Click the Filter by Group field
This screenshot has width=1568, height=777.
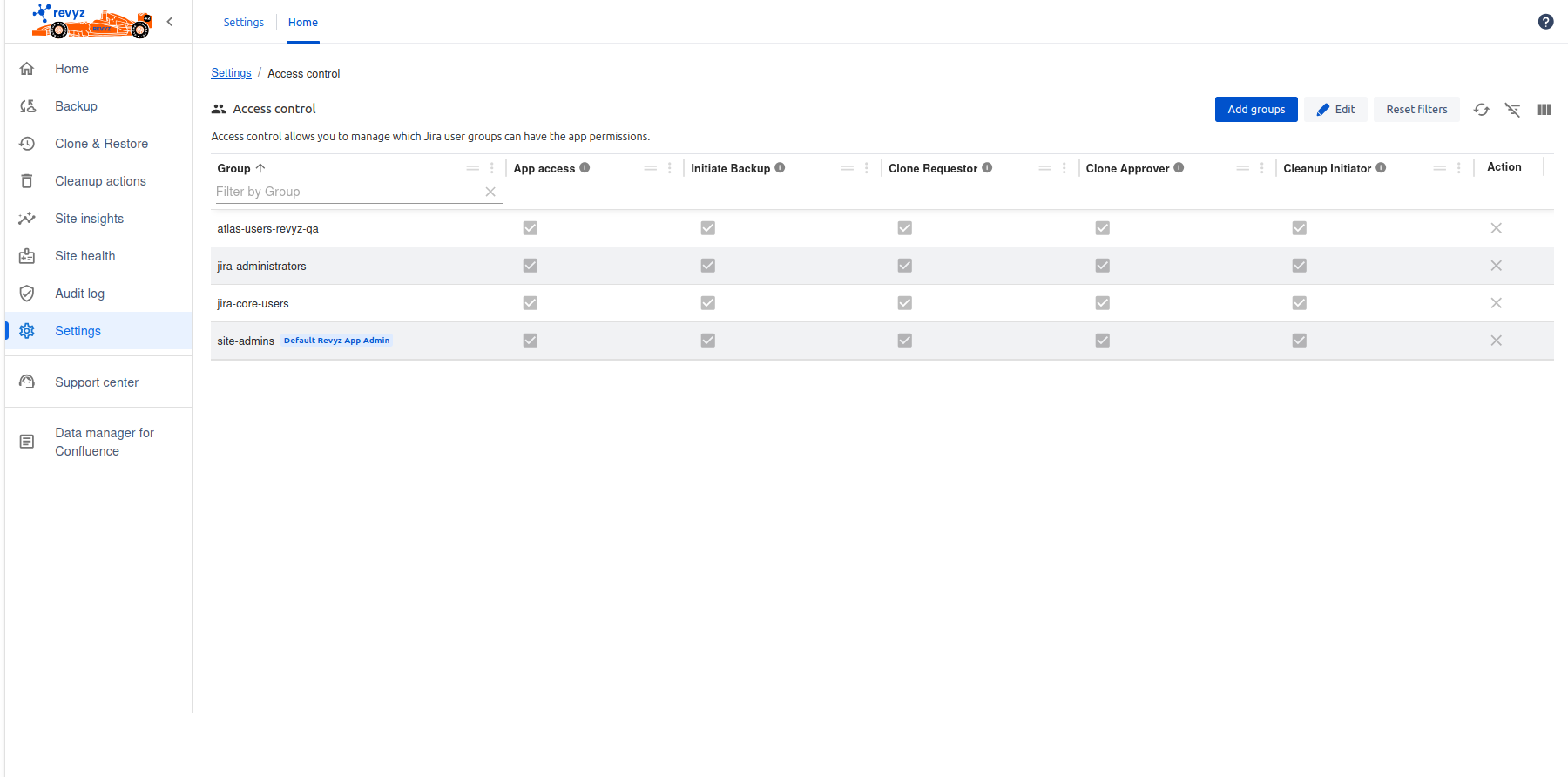(x=347, y=192)
